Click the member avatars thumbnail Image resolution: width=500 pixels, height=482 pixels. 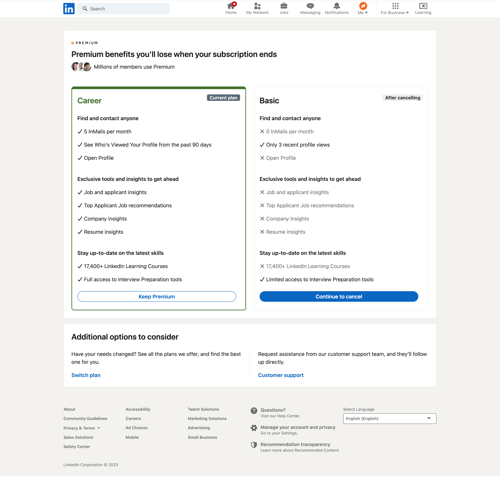pos(81,67)
